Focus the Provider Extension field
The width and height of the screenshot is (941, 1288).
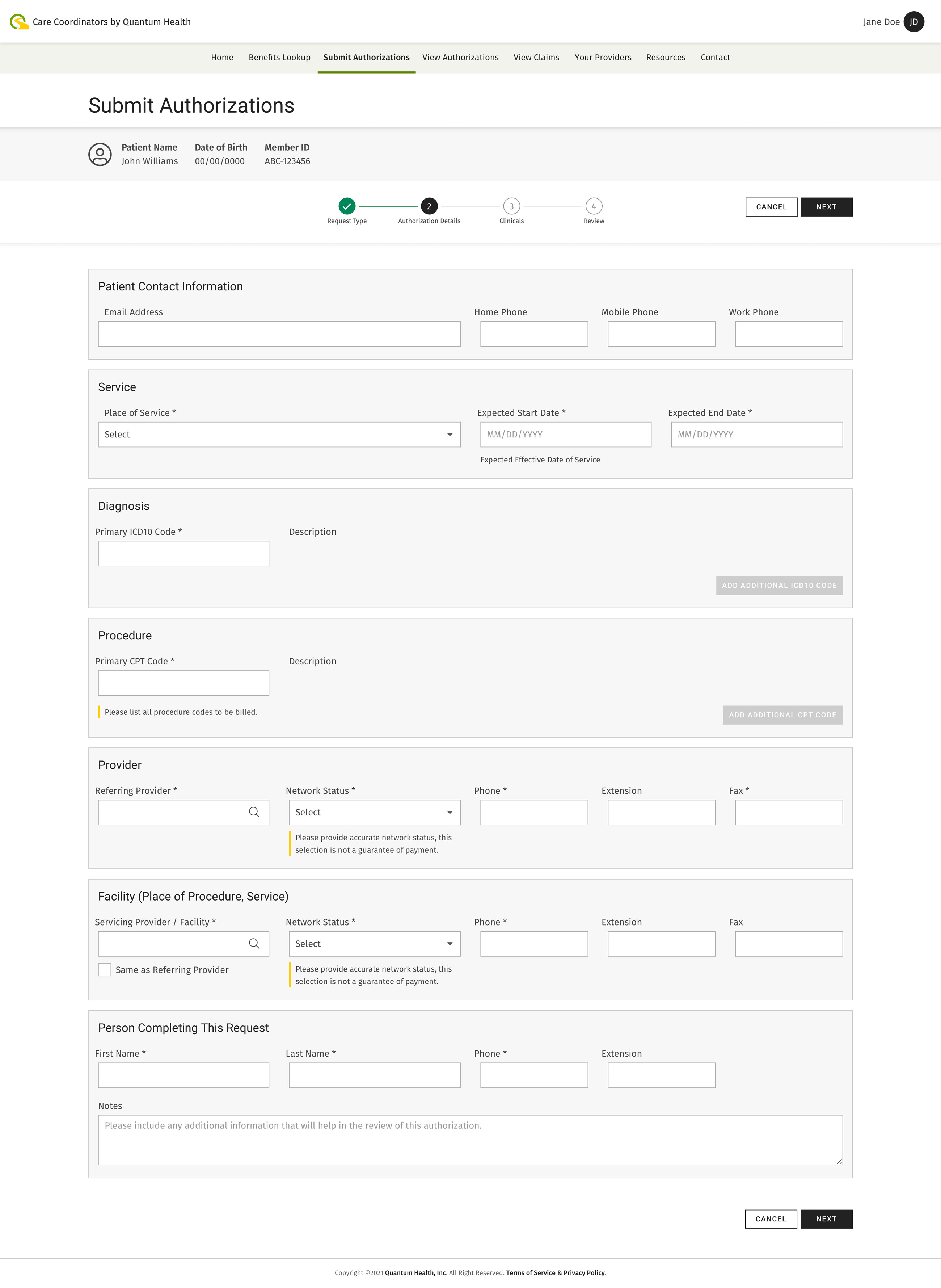click(661, 812)
